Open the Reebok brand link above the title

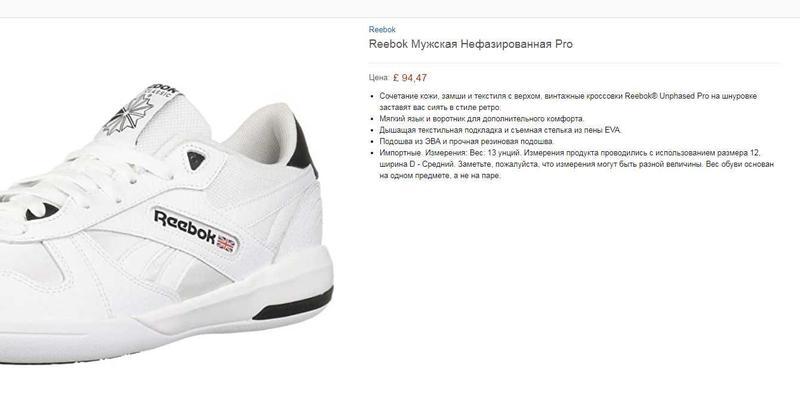point(382,30)
